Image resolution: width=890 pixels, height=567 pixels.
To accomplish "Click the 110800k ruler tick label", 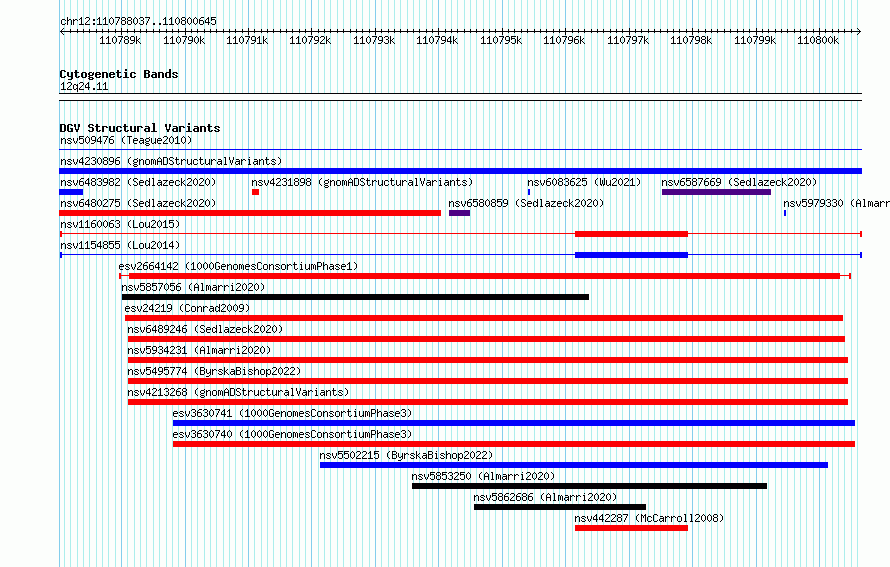I will pos(818,40).
